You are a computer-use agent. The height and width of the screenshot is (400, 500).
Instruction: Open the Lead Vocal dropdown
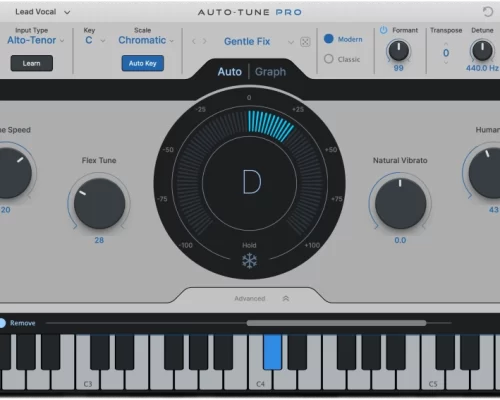43,12
